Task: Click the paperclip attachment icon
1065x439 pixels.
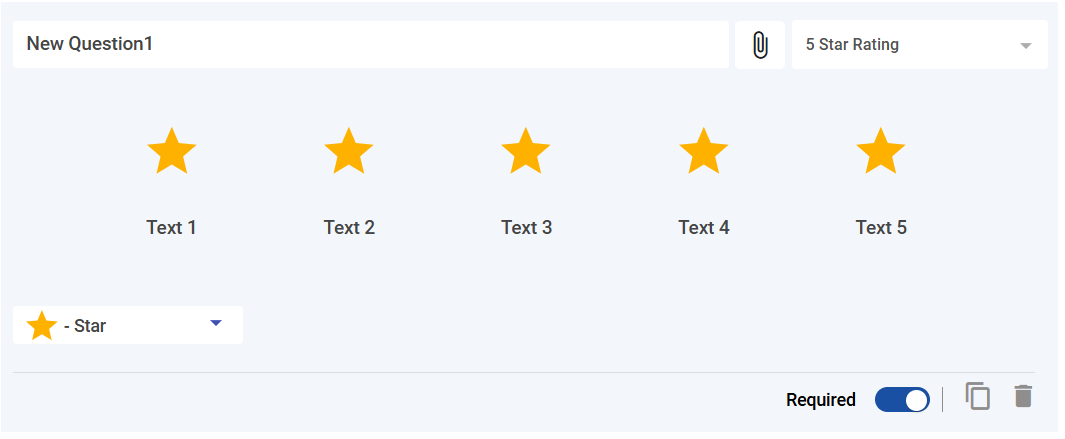Action: tap(760, 45)
